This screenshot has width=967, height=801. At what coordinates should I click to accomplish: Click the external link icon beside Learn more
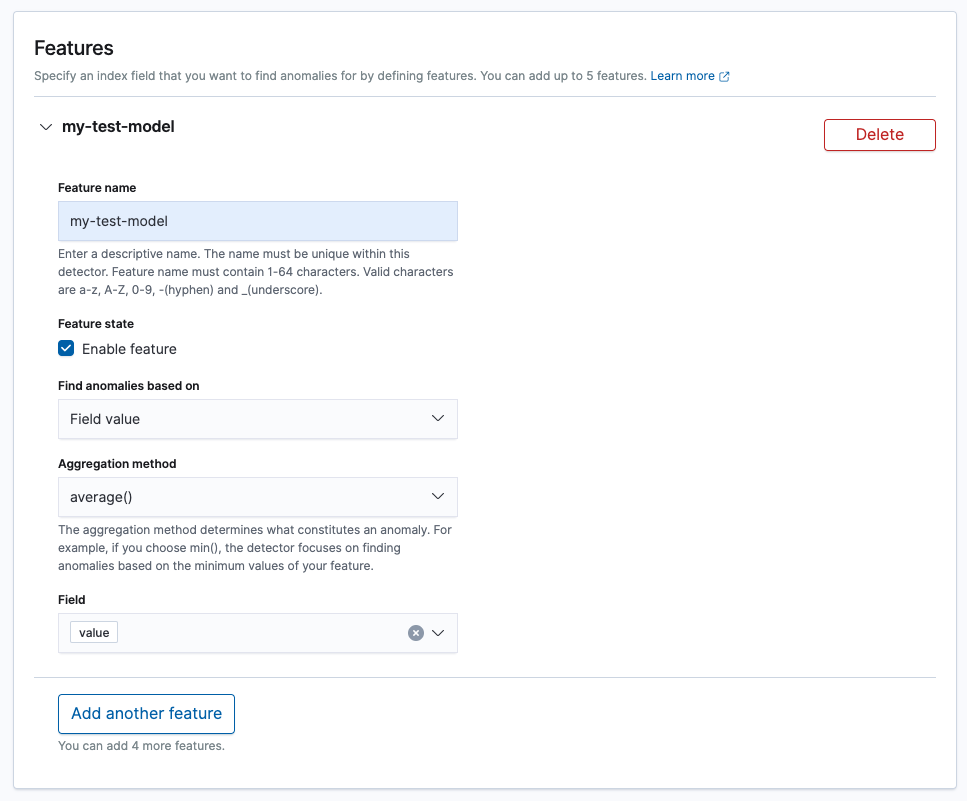[725, 76]
